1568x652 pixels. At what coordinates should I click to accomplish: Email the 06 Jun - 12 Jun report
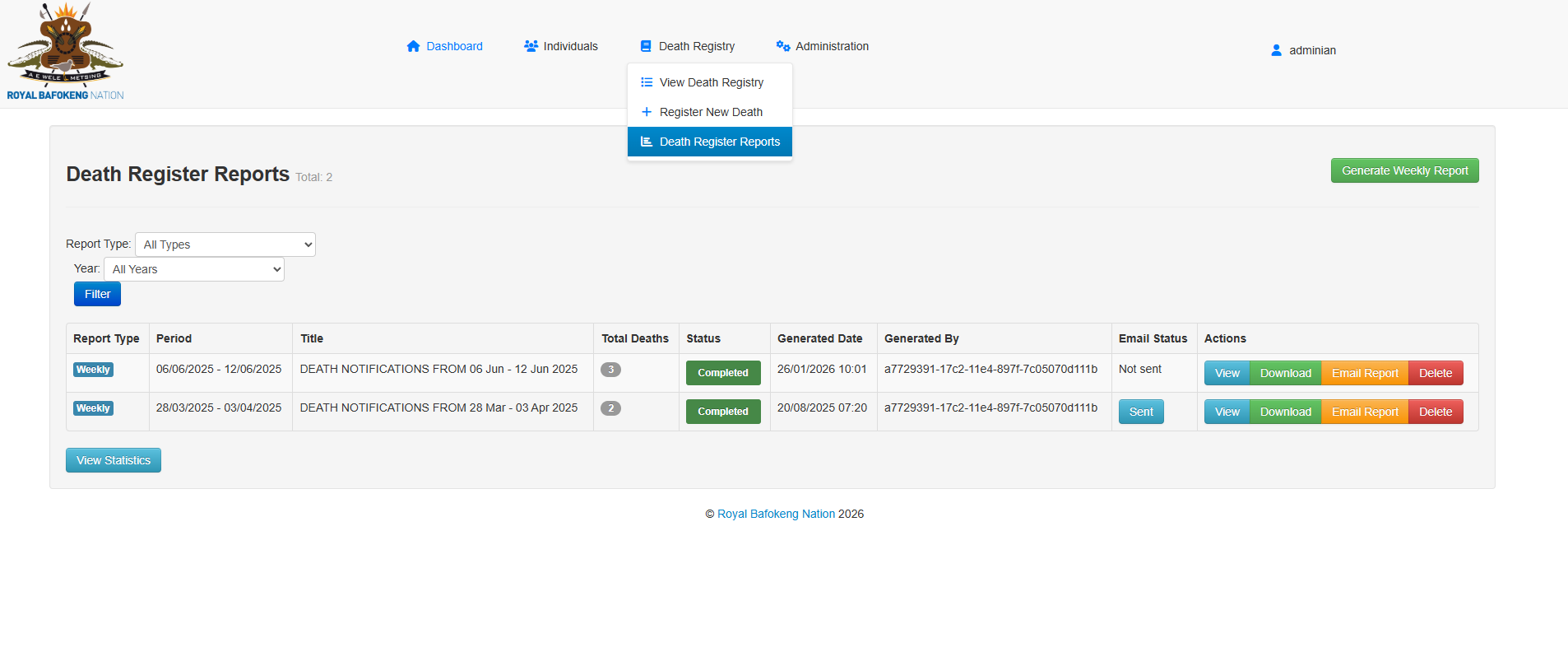point(1364,373)
